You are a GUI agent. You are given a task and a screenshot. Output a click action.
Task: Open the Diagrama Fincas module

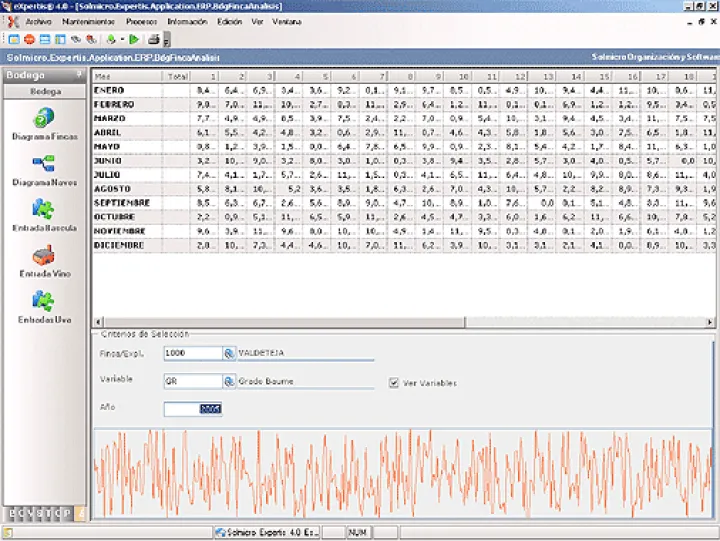click(44, 118)
